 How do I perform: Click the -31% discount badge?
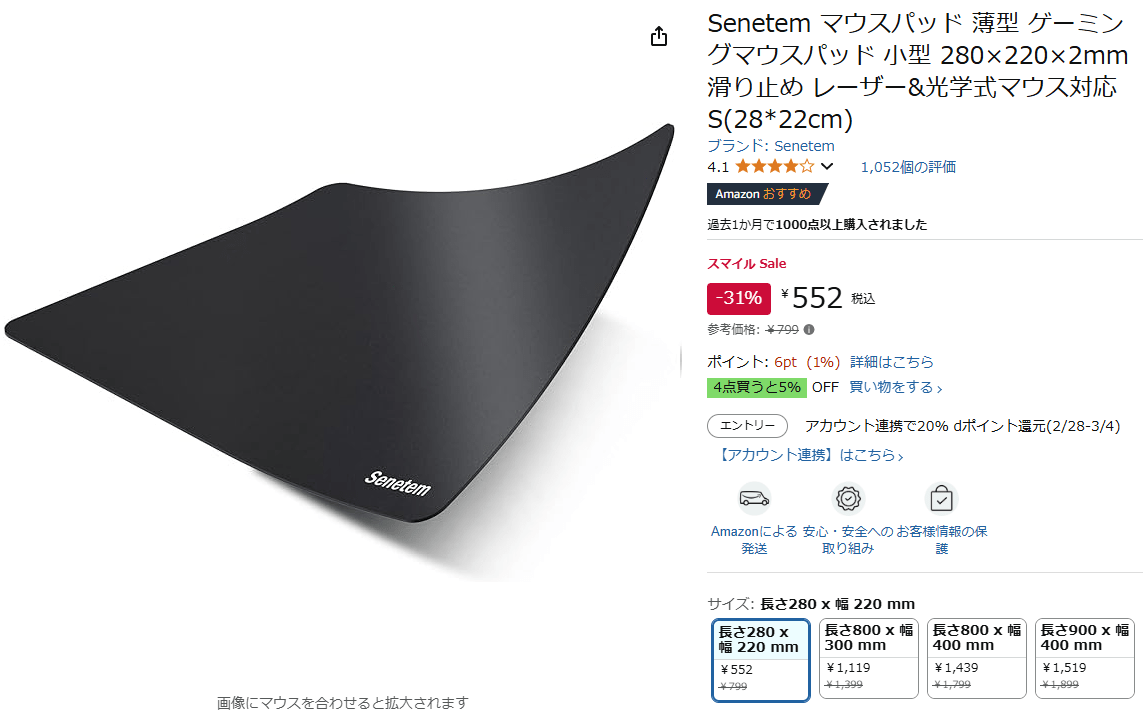[x=738, y=298]
